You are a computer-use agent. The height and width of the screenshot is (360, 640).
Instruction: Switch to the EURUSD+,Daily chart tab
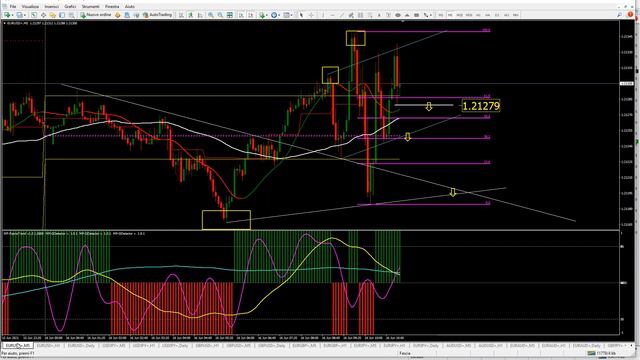click(81, 346)
